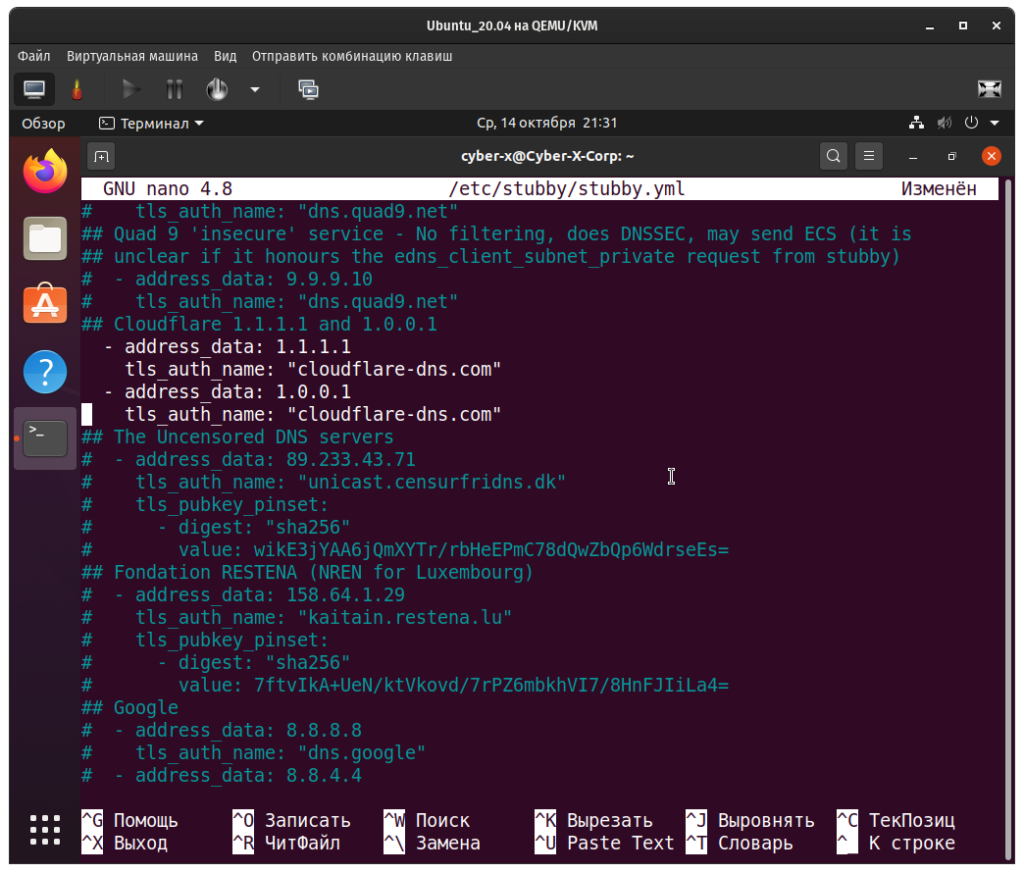This screenshot has width=1024, height=873.
Task: Open the VM snapshots manager icon
Action: click(308, 89)
